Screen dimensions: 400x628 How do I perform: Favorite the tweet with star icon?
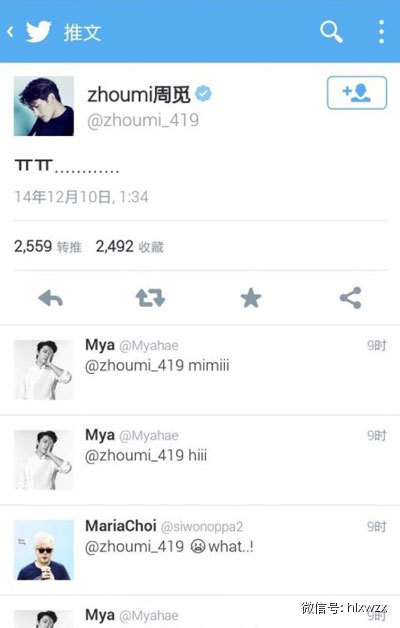pyautogui.click(x=251, y=298)
